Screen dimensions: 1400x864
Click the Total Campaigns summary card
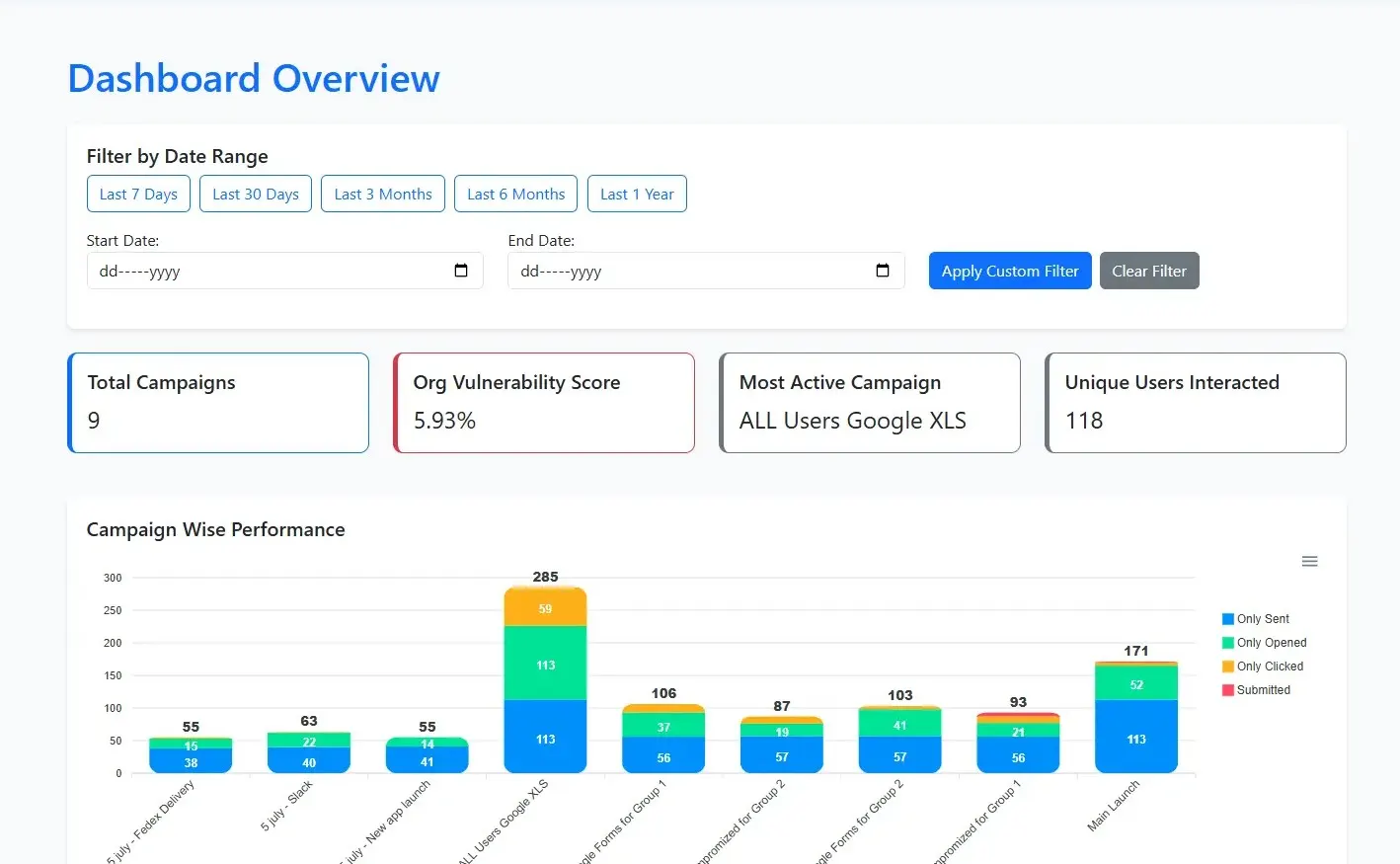click(217, 402)
